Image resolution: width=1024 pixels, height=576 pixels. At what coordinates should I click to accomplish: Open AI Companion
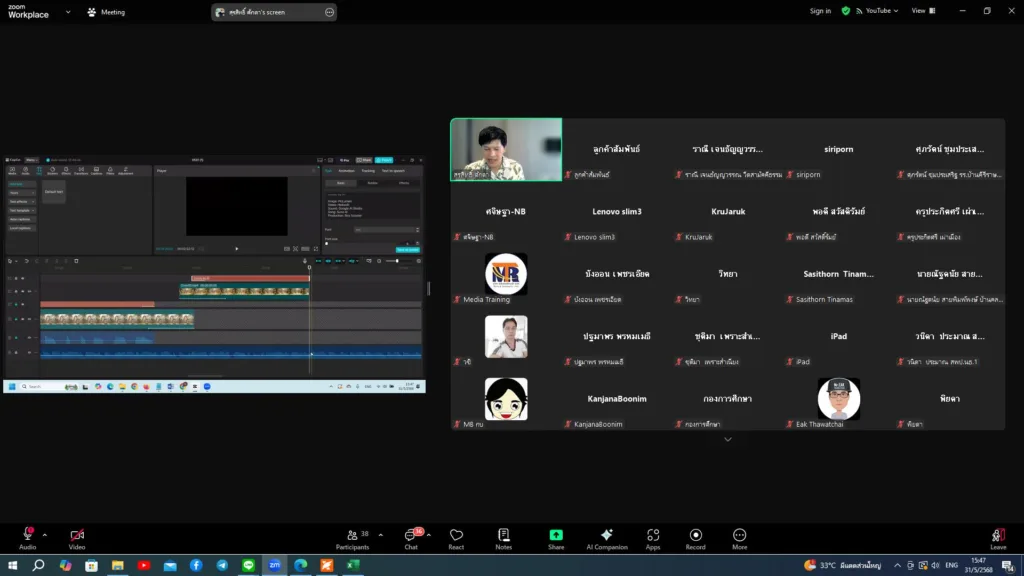coord(606,538)
